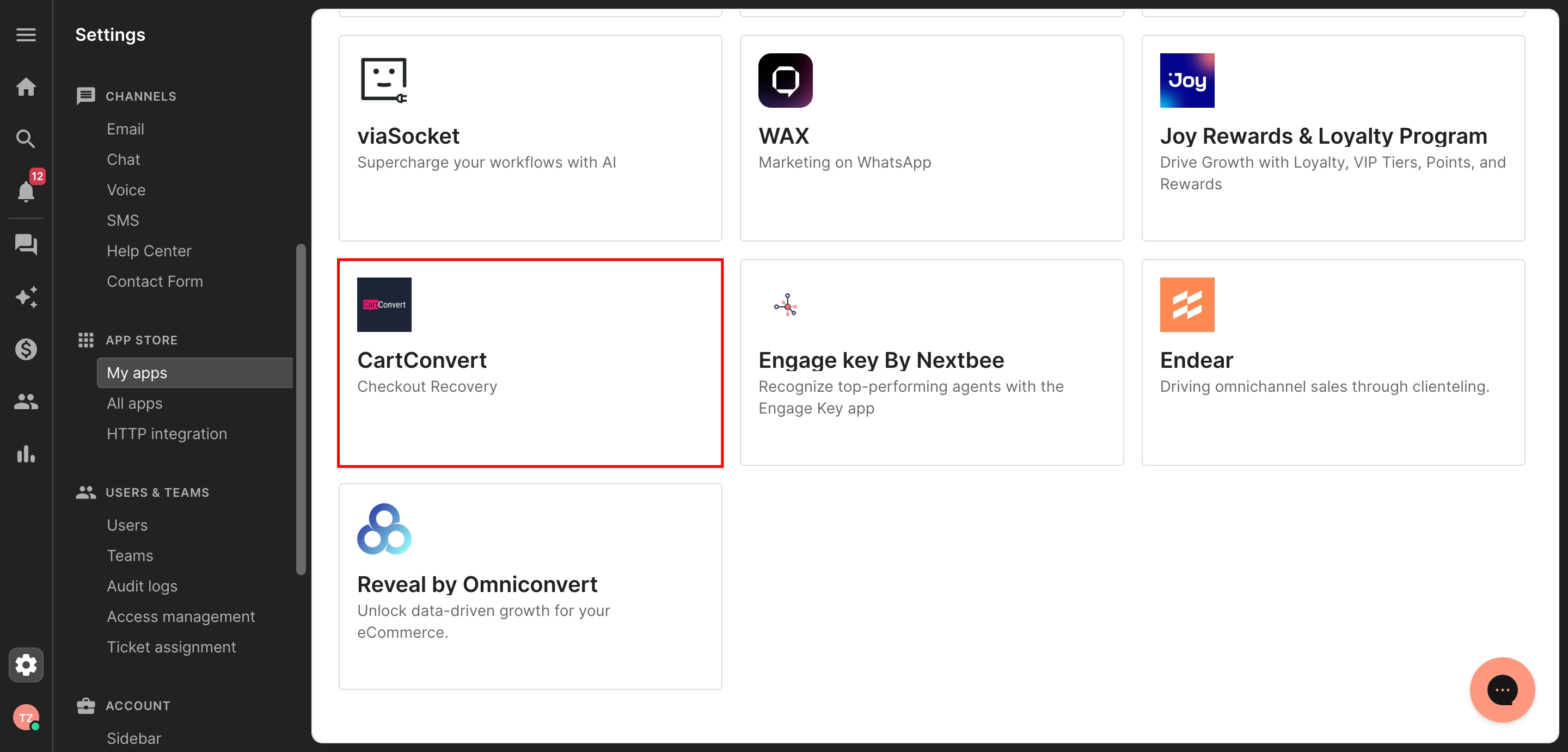This screenshot has width=1568, height=752.
Task: Open the orange chat widget bubble
Action: click(1502, 689)
